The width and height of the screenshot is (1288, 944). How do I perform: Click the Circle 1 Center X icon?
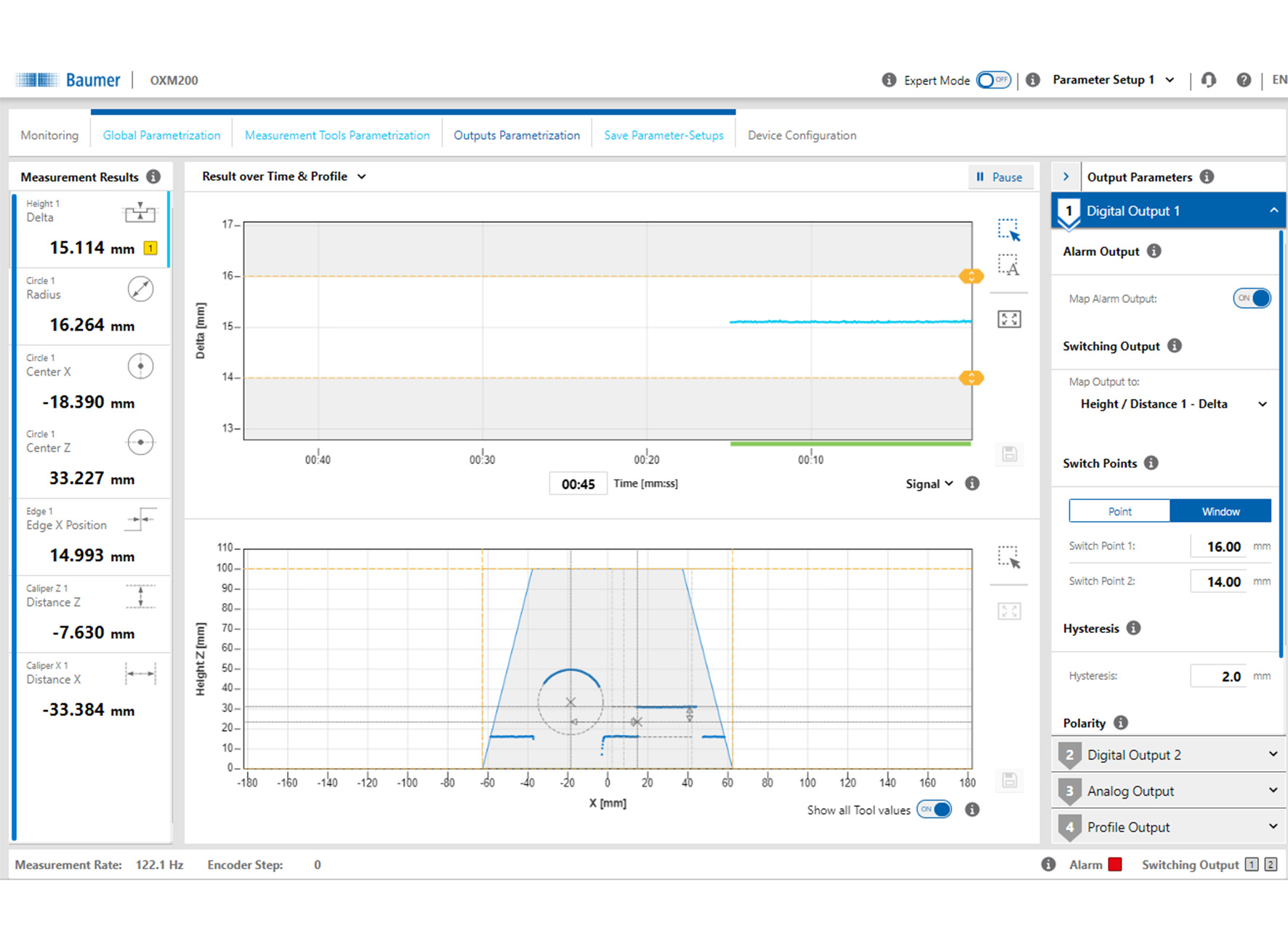click(140, 366)
